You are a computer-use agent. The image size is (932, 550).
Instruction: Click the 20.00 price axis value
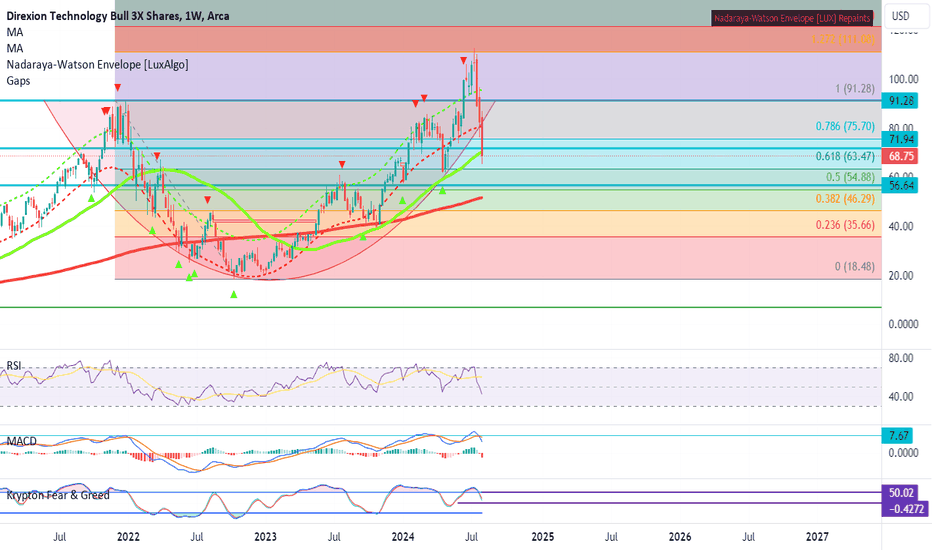point(901,275)
